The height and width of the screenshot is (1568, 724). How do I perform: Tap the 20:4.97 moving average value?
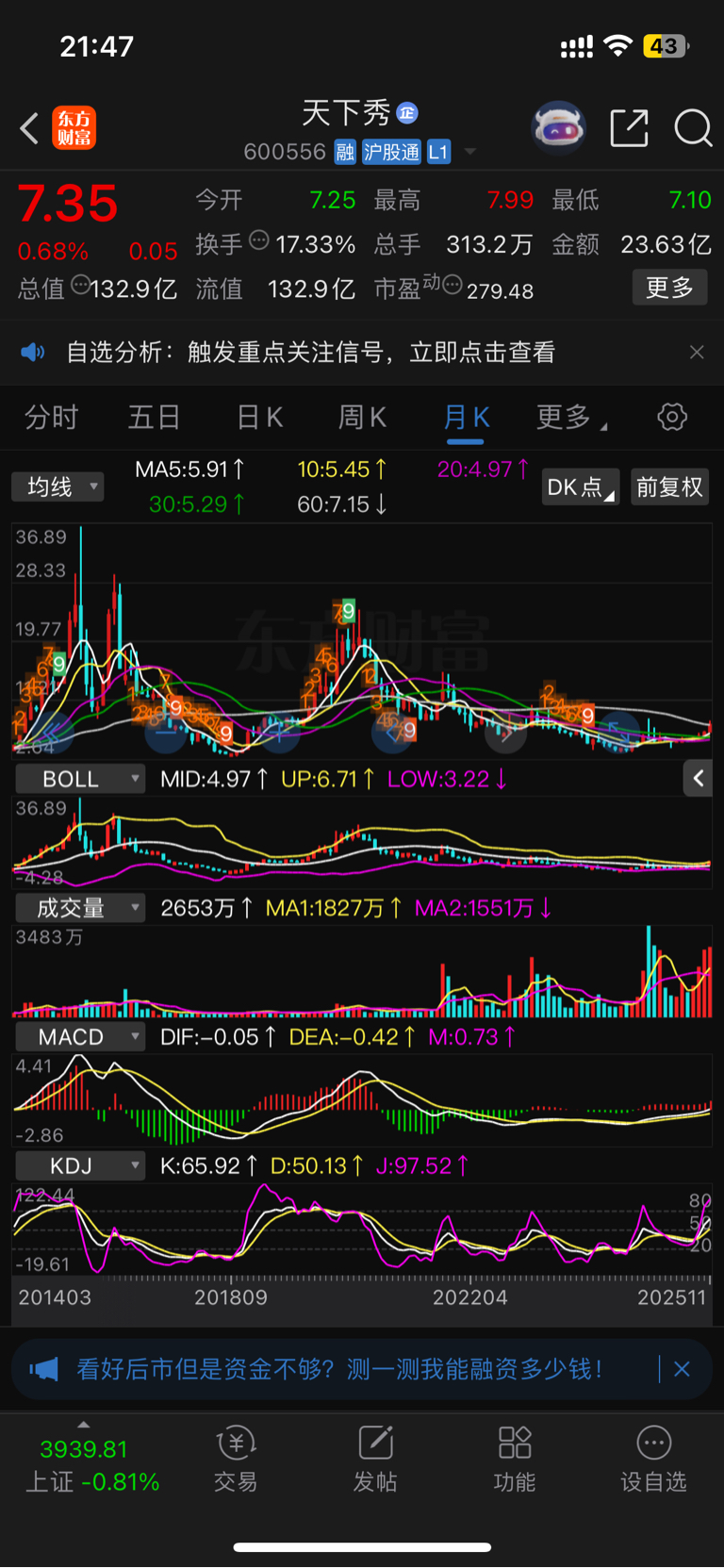pyautogui.click(x=483, y=470)
